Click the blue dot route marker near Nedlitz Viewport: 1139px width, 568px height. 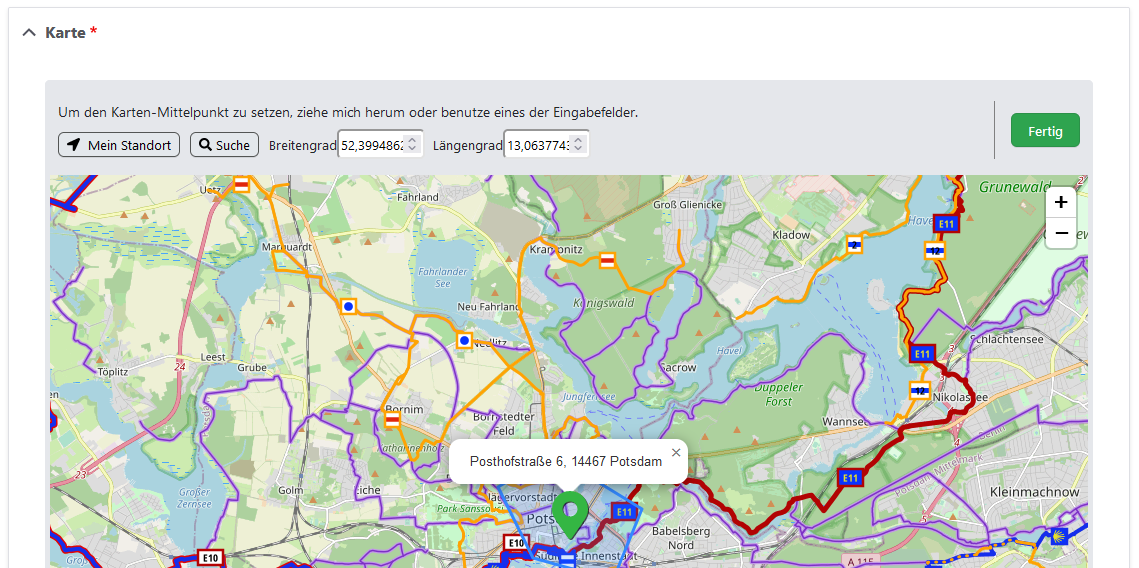(x=465, y=340)
